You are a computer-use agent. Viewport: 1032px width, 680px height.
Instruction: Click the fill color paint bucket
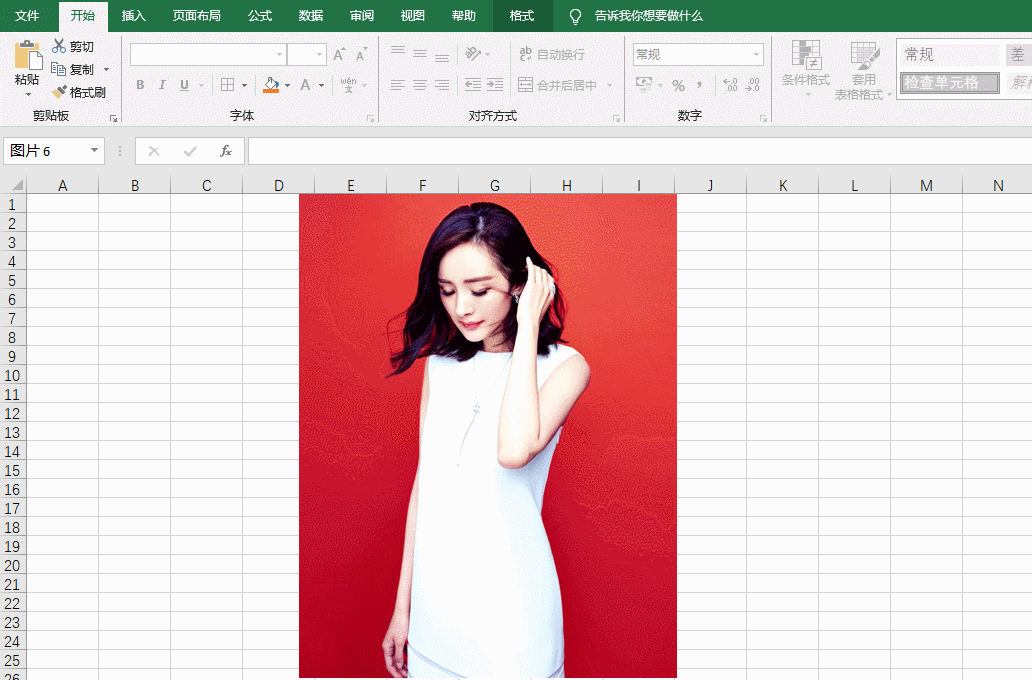271,85
